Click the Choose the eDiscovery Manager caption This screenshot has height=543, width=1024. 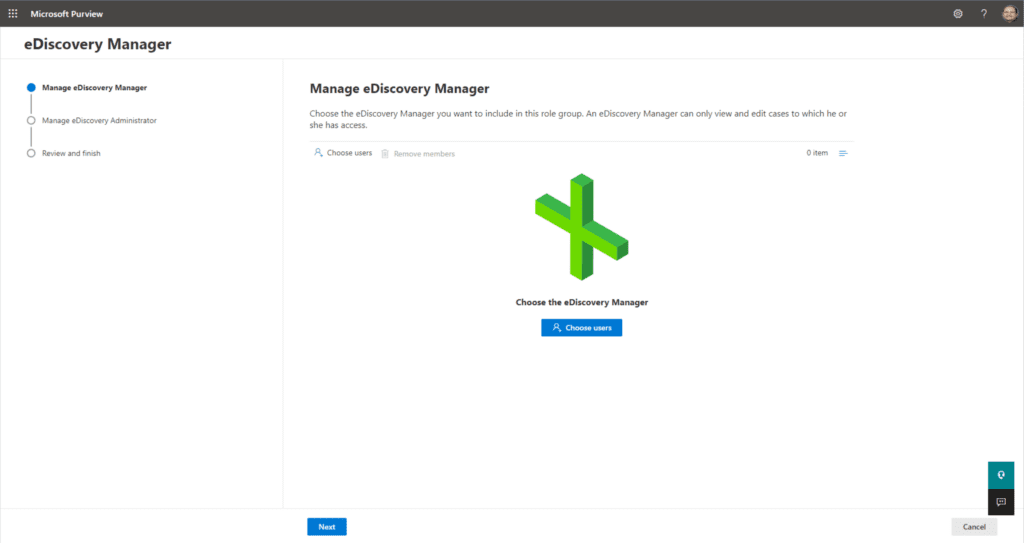(582, 302)
